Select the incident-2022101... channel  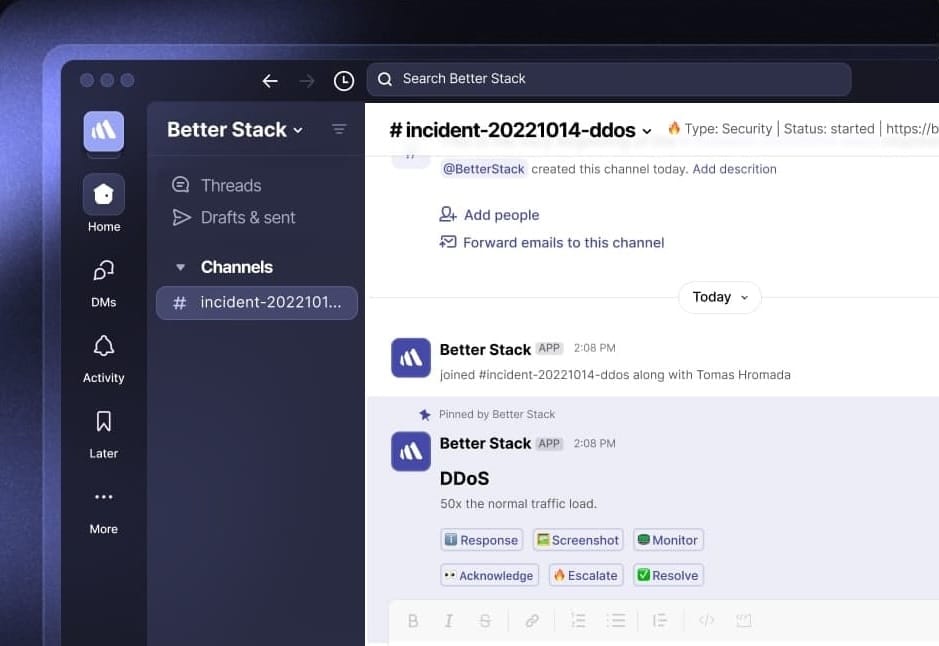pyautogui.click(x=257, y=303)
